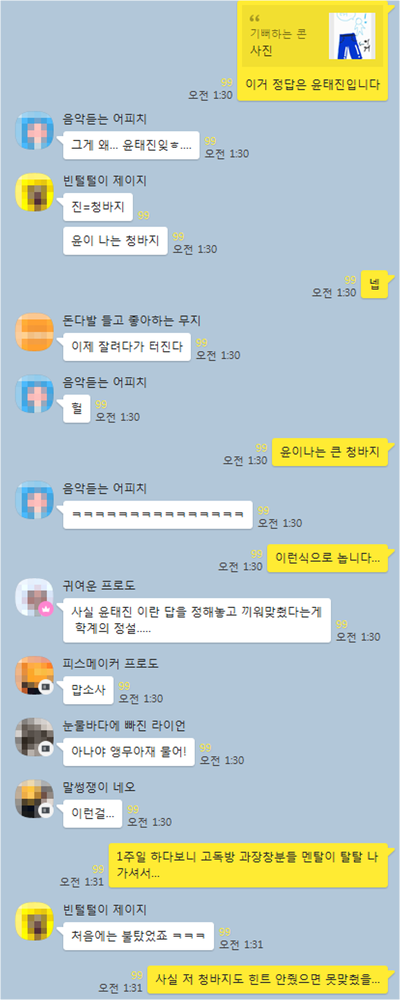This screenshot has width=400, height=1000.
Task: Click 말썽쟁이 네오 profile avatar
Action: click(x=34, y=799)
